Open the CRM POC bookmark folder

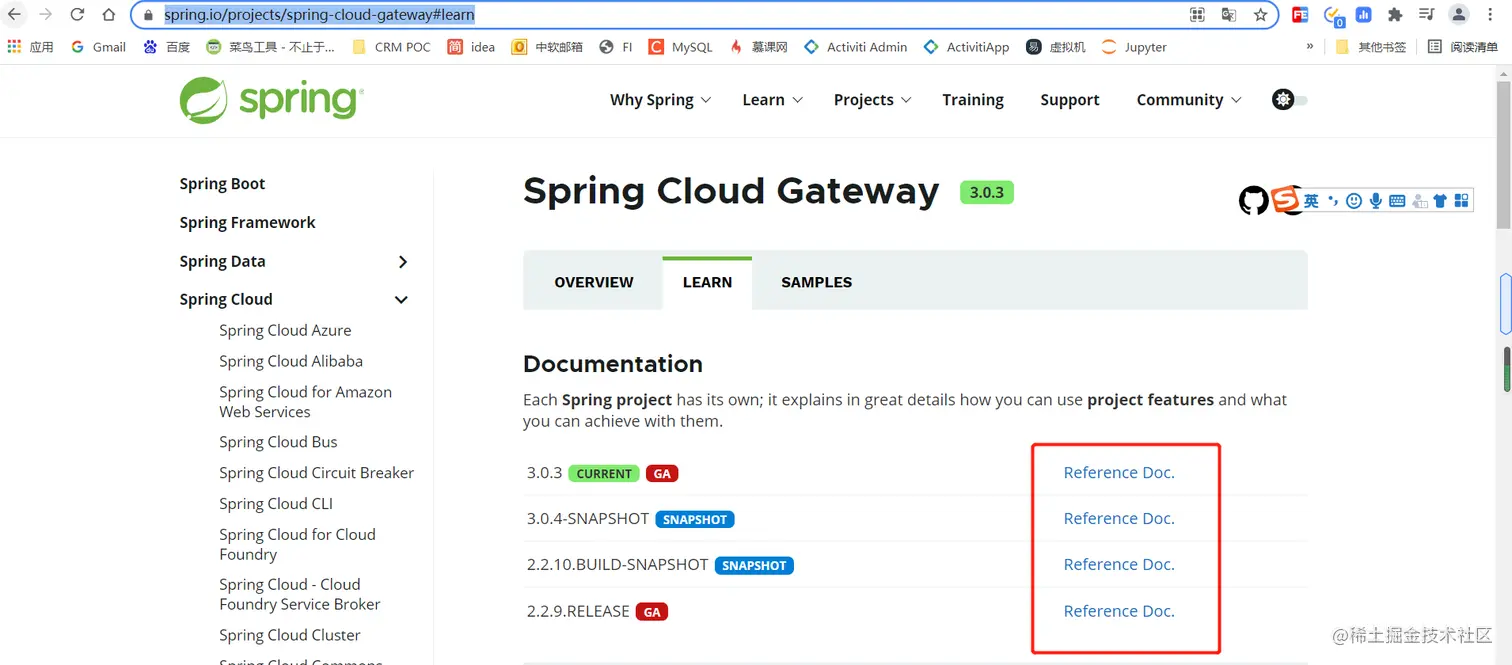click(x=391, y=47)
